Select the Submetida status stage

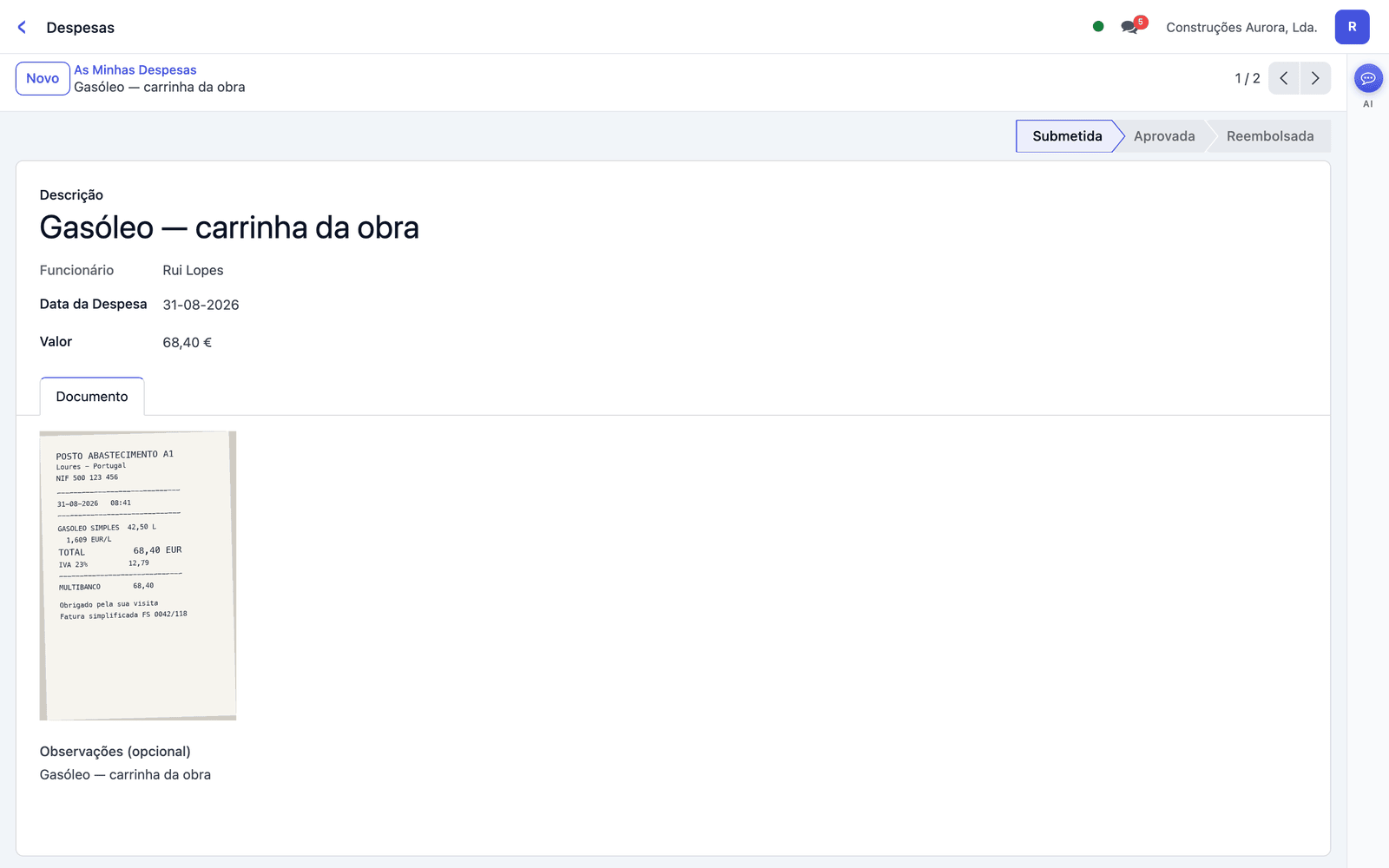pos(1067,136)
